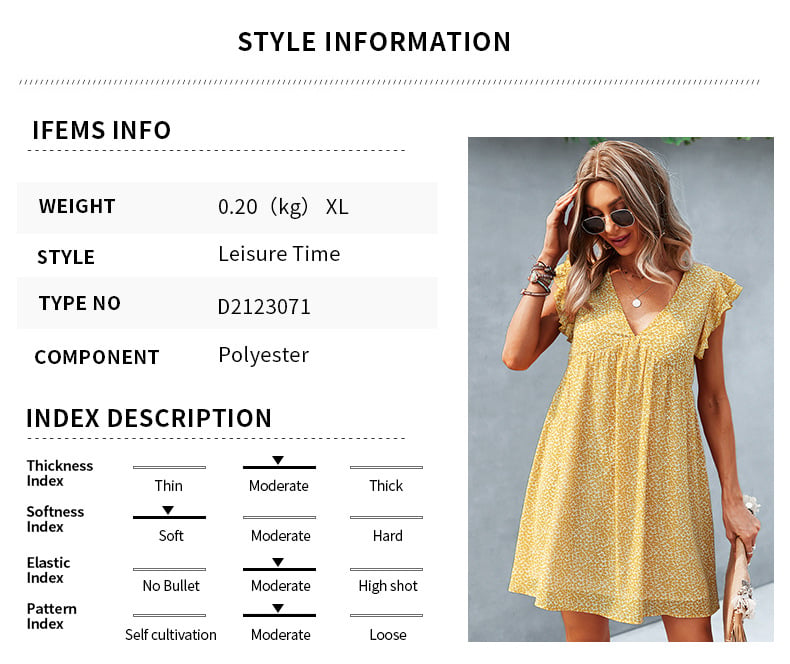790x664 pixels.
Task: Click the Elastic Index Moderate marker triangle
Action: point(278,562)
